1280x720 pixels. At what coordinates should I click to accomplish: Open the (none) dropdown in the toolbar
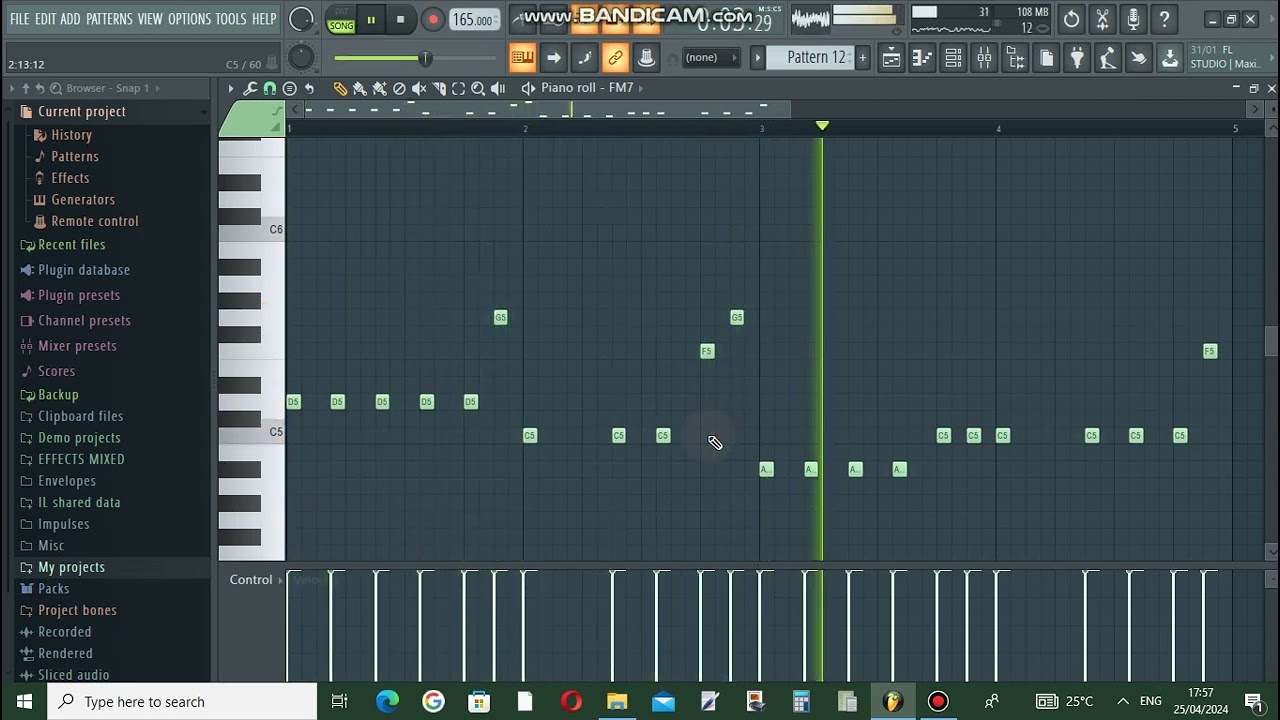coord(710,57)
